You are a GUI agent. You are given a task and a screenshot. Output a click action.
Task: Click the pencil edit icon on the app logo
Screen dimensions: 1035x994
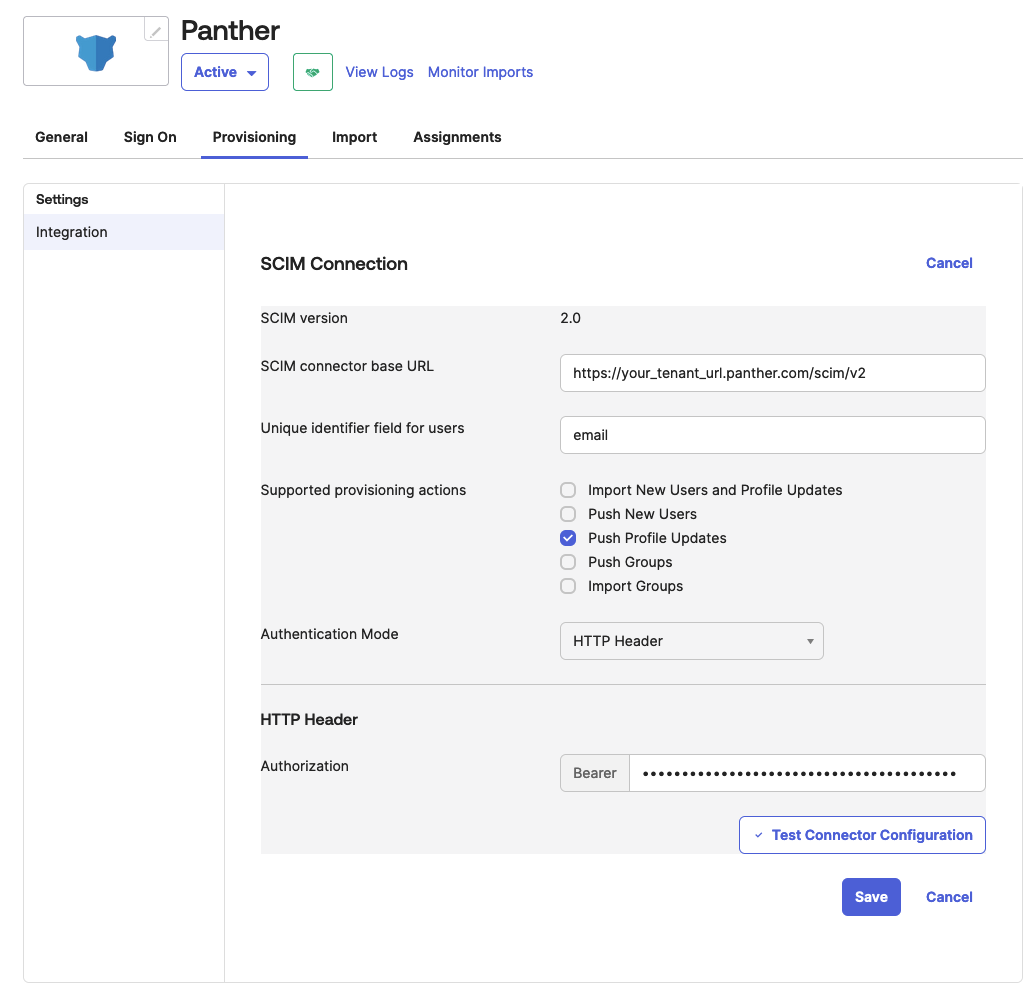point(157,28)
